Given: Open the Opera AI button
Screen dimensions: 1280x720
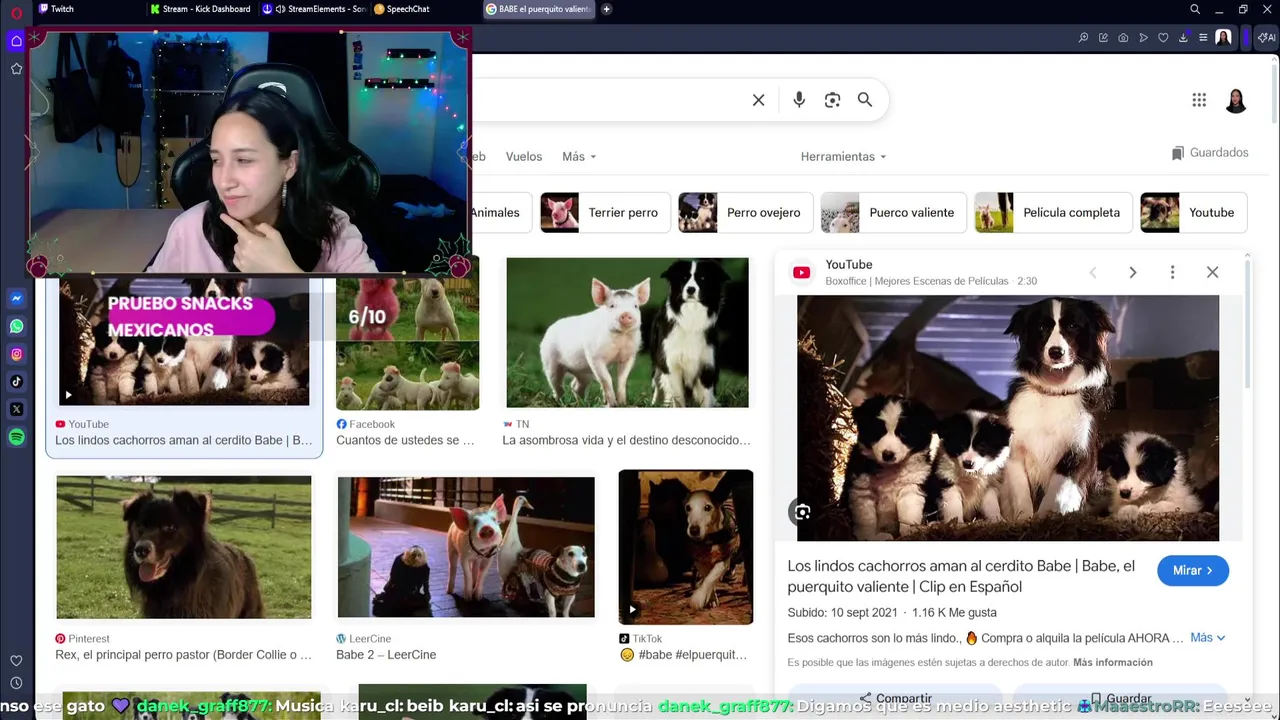Looking at the screenshot, I should (1266, 38).
